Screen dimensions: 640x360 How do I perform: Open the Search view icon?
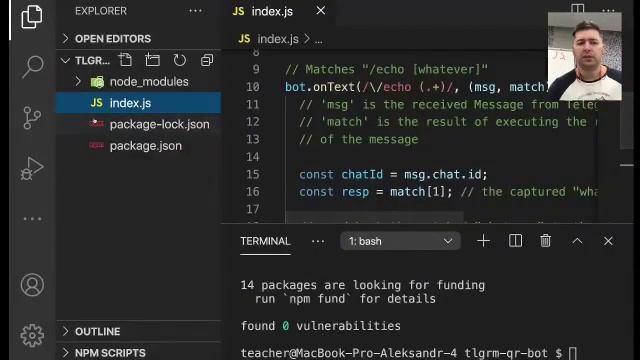click(x=33, y=67)
